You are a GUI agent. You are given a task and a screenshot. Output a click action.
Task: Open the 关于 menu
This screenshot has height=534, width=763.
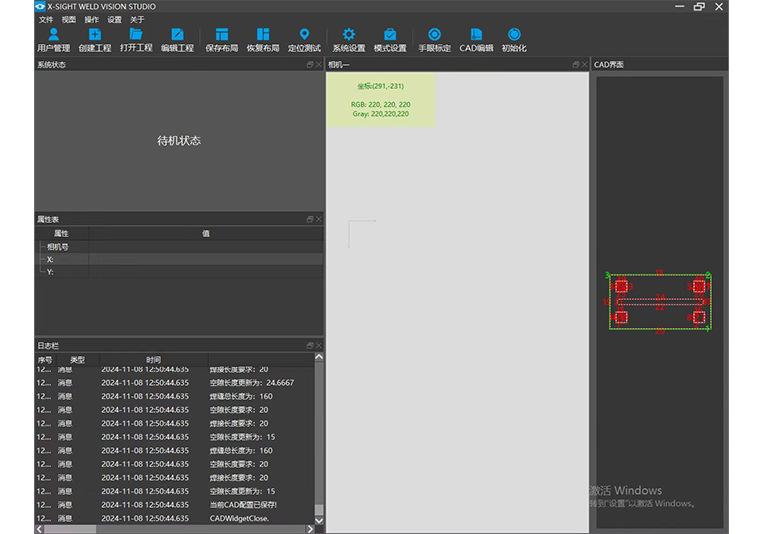pos(137,19)
